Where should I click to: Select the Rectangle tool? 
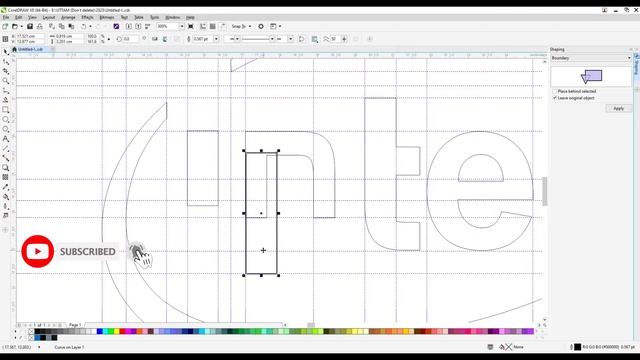pyautogui.click(x=6, y=110)
